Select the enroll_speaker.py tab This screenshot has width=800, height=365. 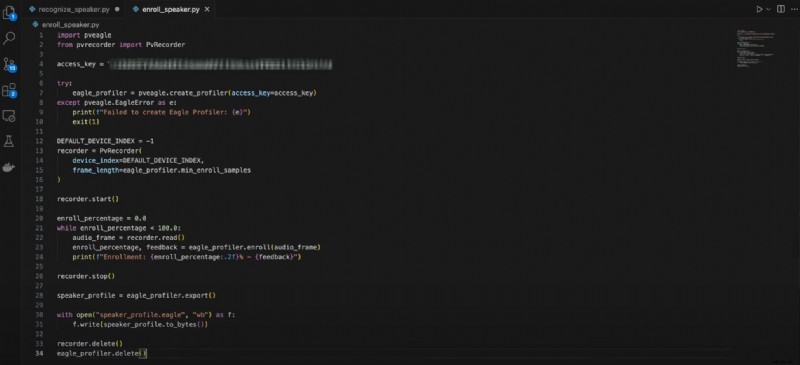click(170, 9)
